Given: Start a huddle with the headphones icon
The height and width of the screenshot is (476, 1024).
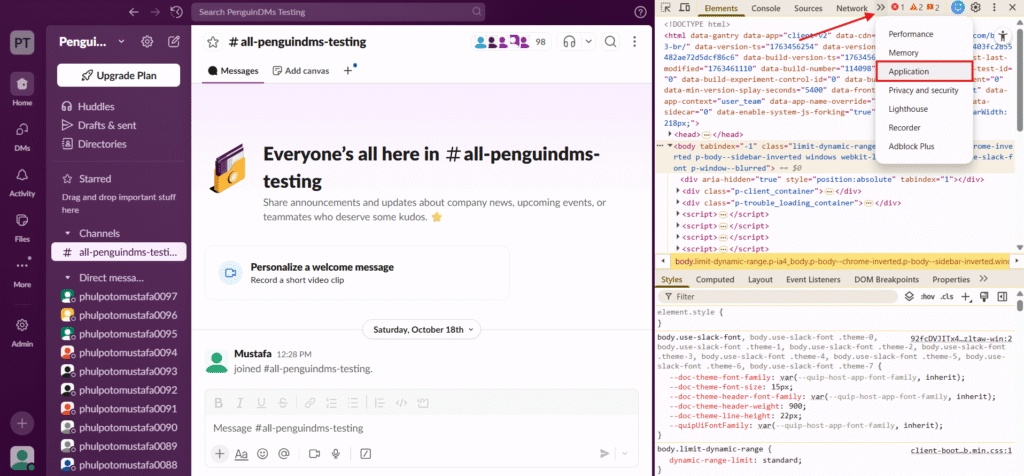Looking at the screenshot, I should (x=569, y=42).
